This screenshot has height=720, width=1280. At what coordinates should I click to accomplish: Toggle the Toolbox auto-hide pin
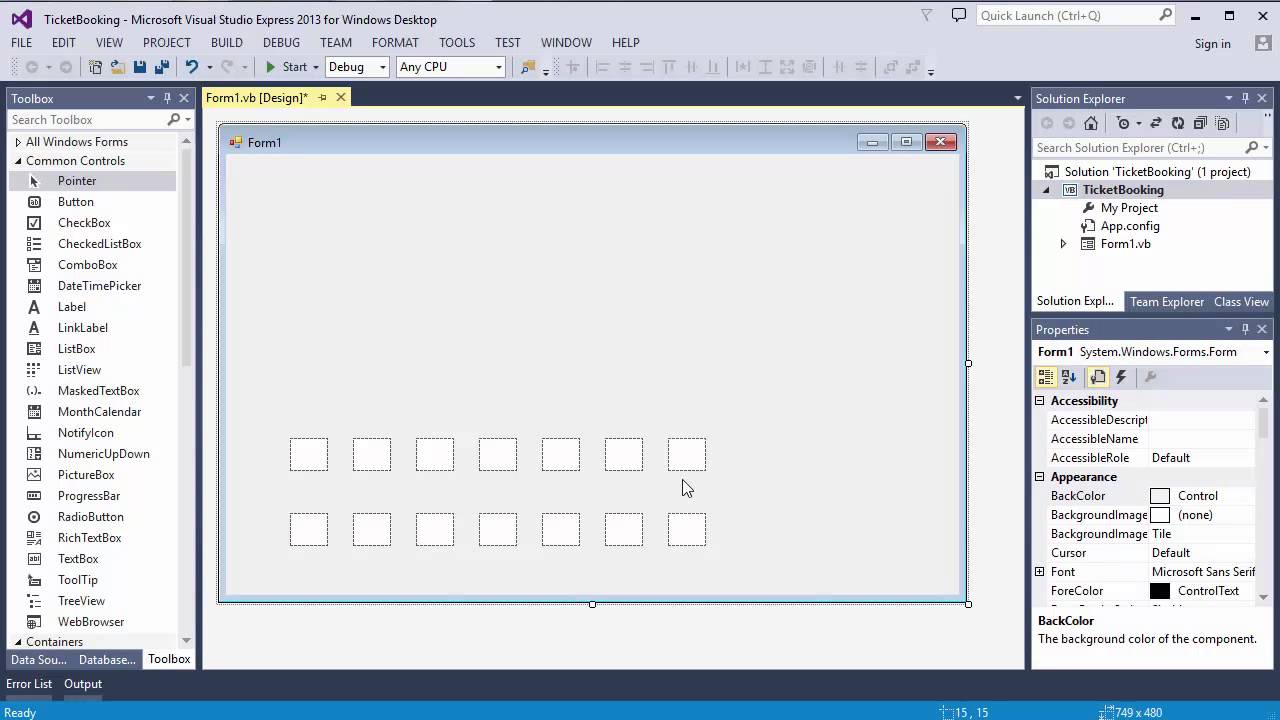[168, 98]
